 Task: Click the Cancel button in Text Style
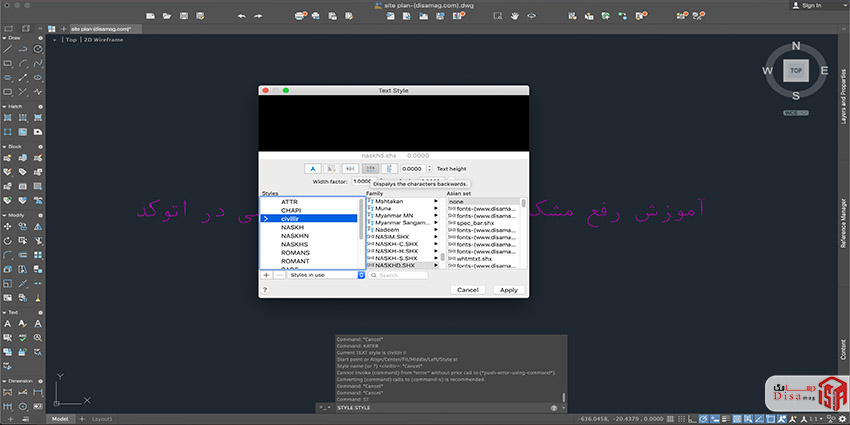(467, 290)
